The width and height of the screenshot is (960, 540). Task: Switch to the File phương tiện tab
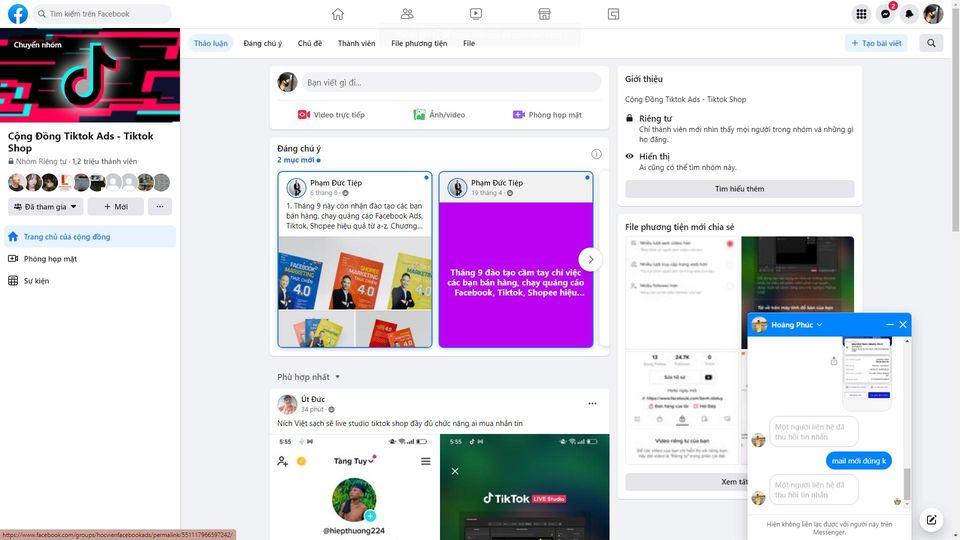419,44
